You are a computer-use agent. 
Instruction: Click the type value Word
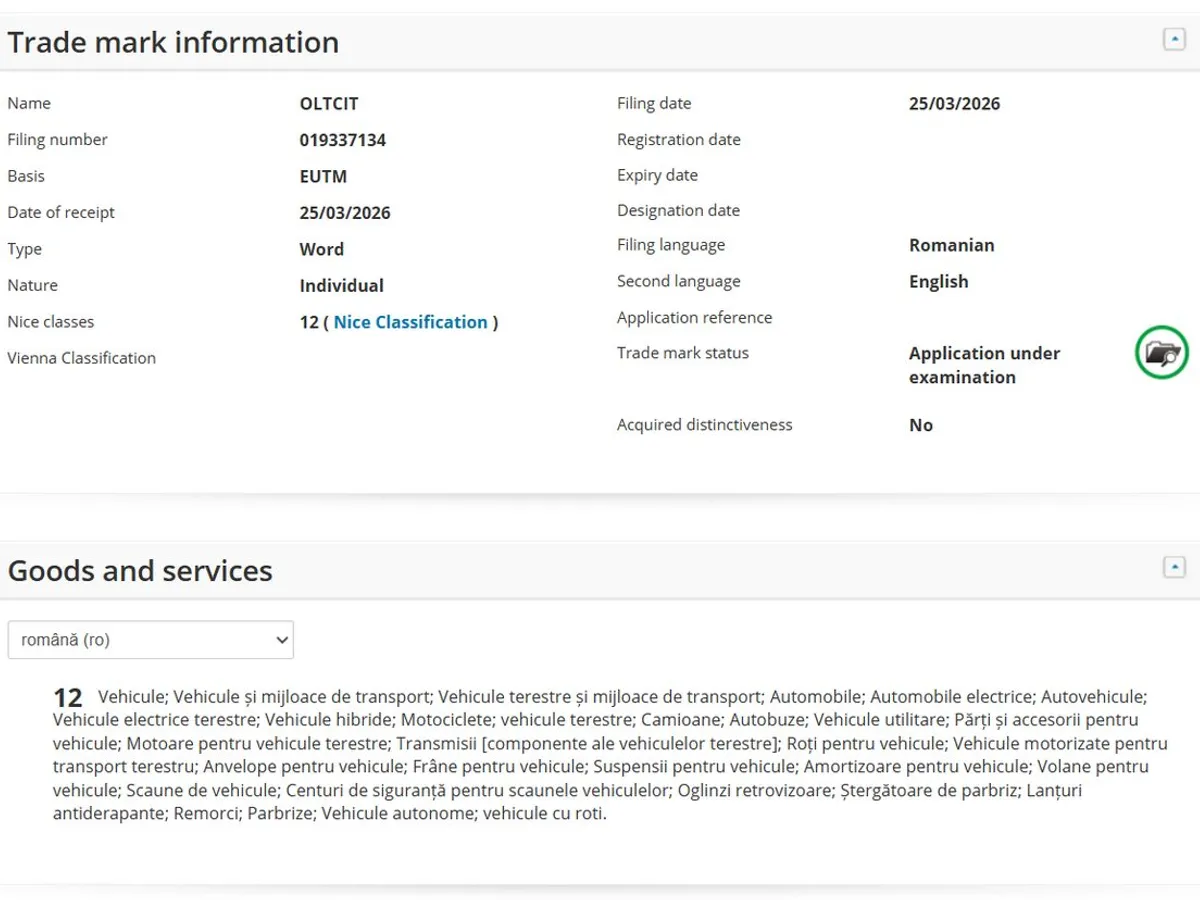(x=321, y=250)
